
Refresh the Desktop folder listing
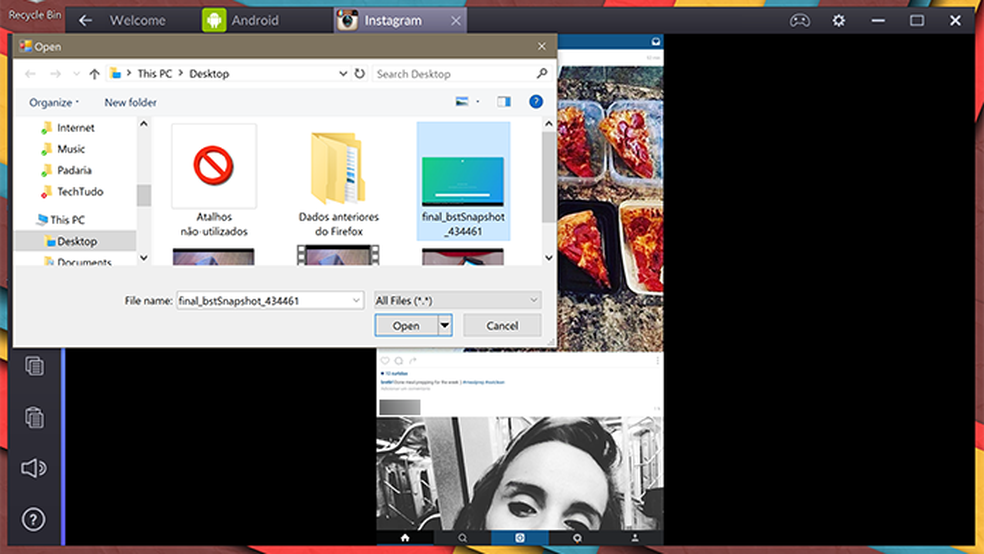[360, 73]
